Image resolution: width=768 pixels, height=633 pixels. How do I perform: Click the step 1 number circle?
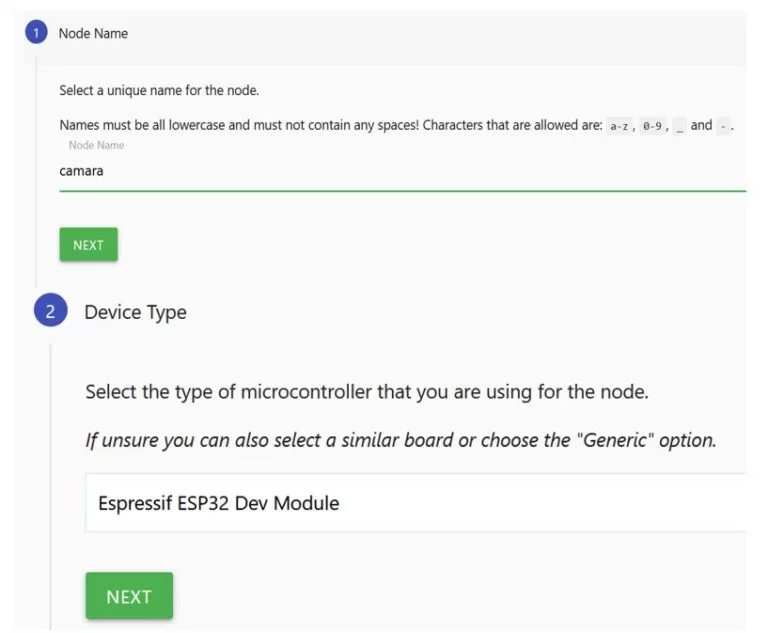tap(37, 33)
